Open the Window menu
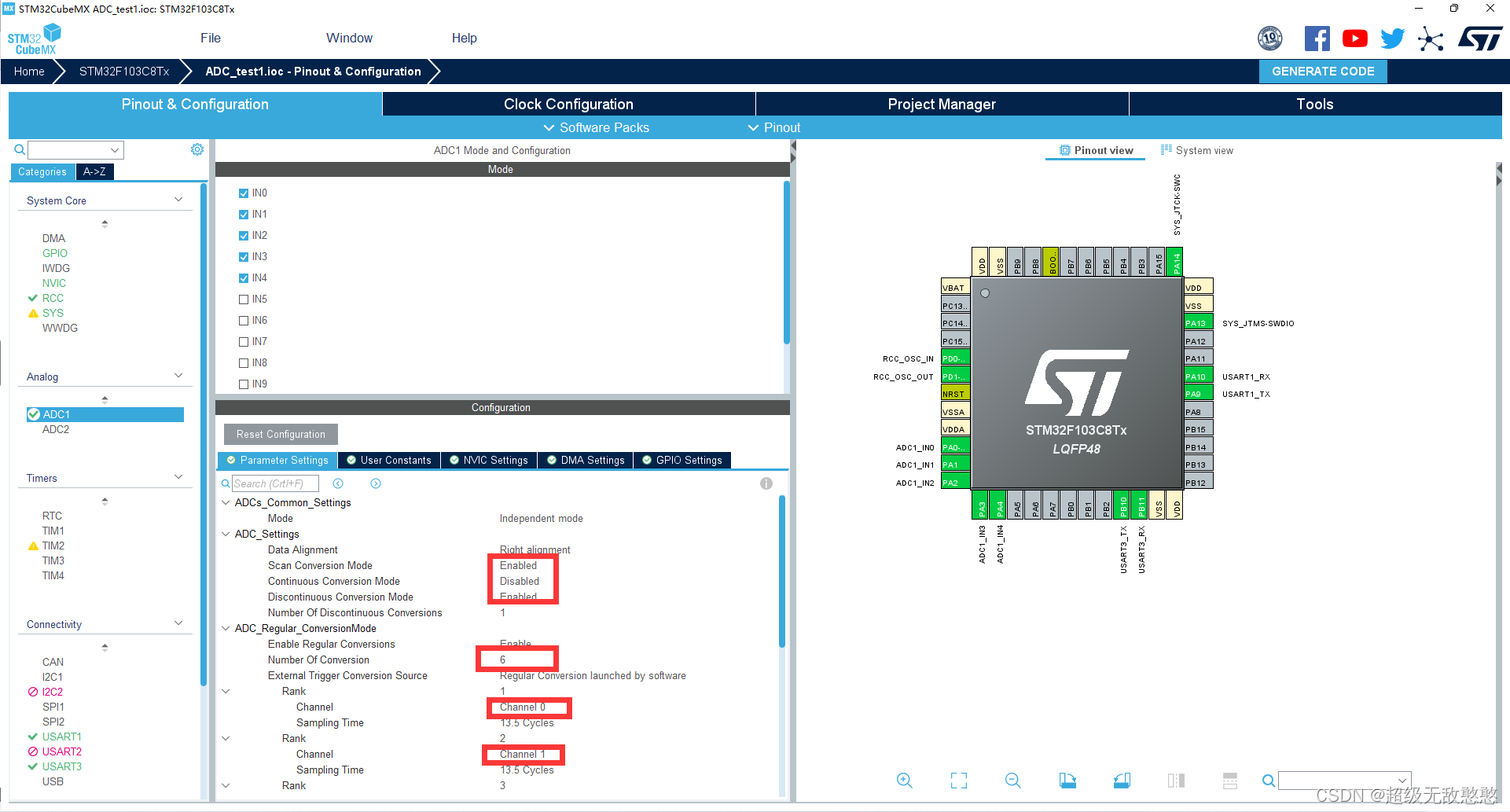The width and height of the screenshot is (1510, 812). pos(349,38)
